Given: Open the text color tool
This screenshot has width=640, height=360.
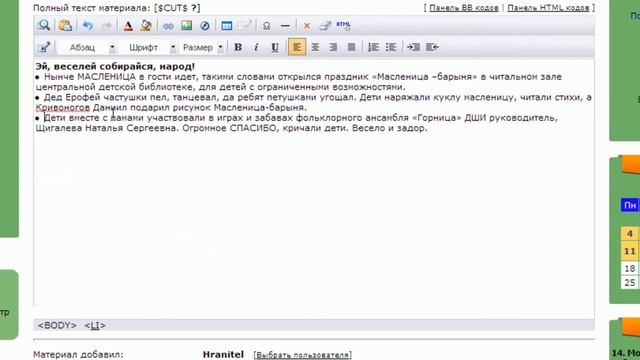Looking at the screenshot, I should 128,26.
